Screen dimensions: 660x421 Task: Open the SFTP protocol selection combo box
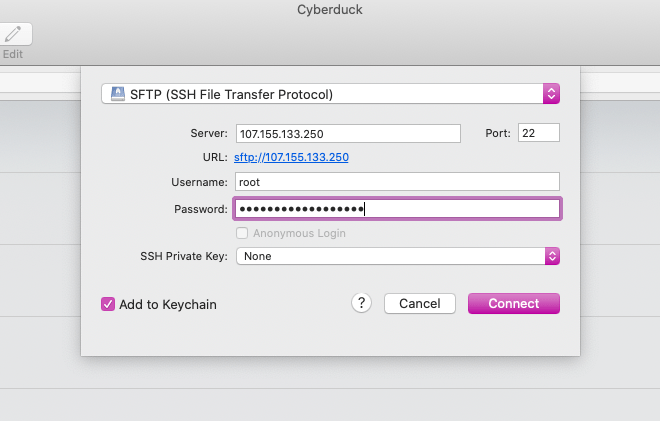(330, 94)
